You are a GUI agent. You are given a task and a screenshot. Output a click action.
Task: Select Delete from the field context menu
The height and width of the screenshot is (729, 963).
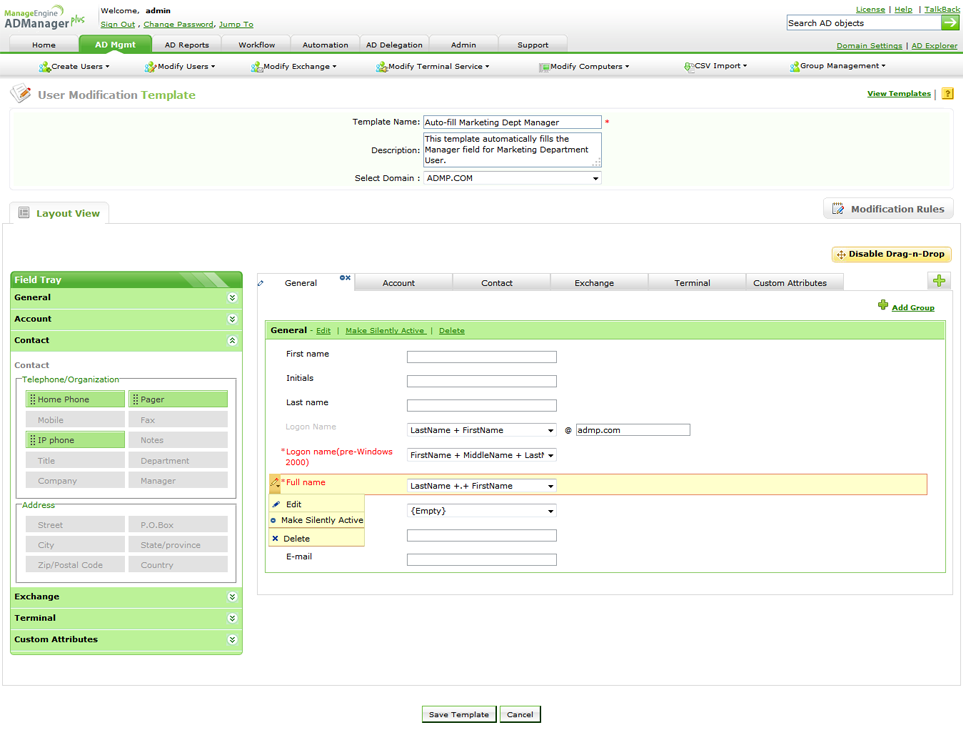(x=296, y=538)
